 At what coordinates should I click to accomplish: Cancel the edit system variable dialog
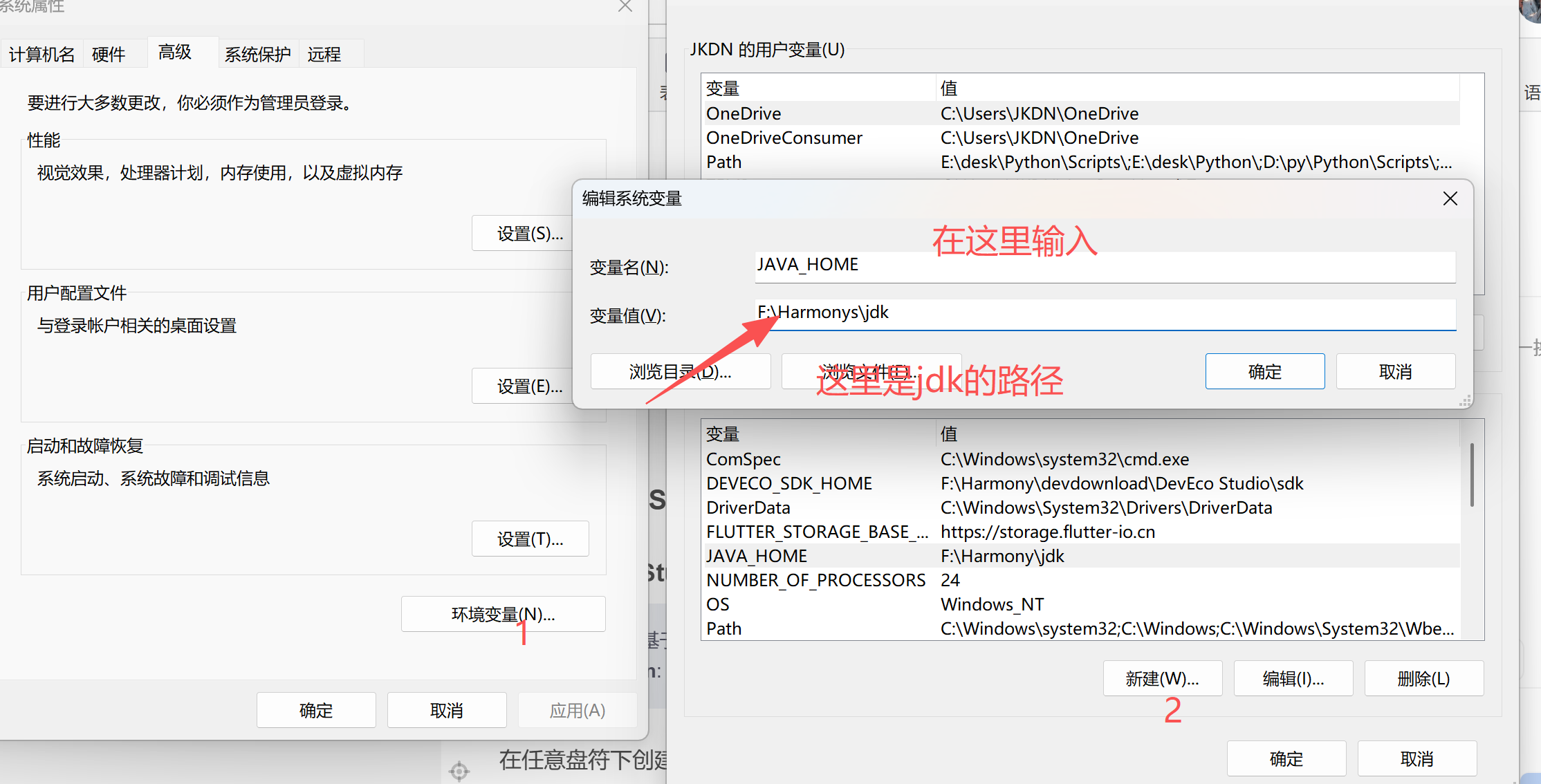coord(1395,372)
